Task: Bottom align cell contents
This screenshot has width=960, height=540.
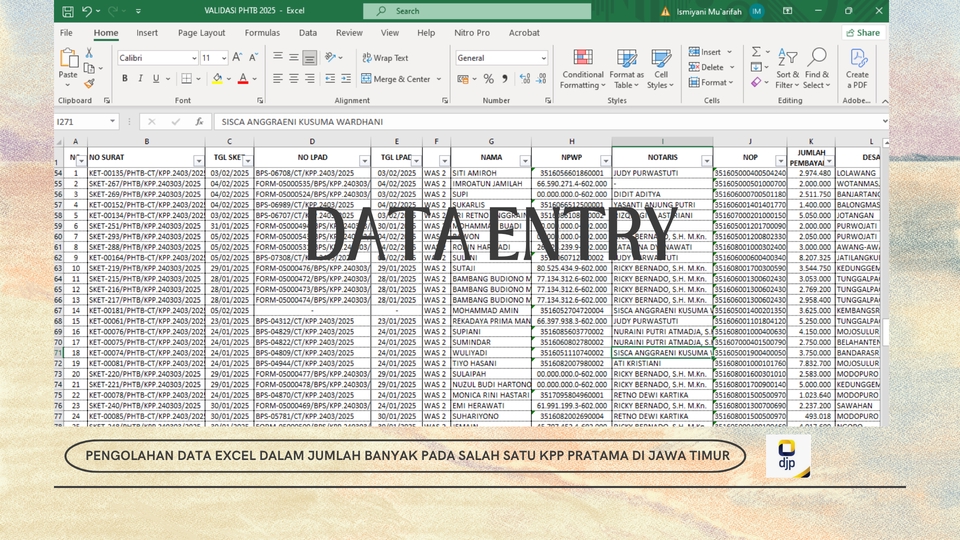Action: (x=310, y=58)
